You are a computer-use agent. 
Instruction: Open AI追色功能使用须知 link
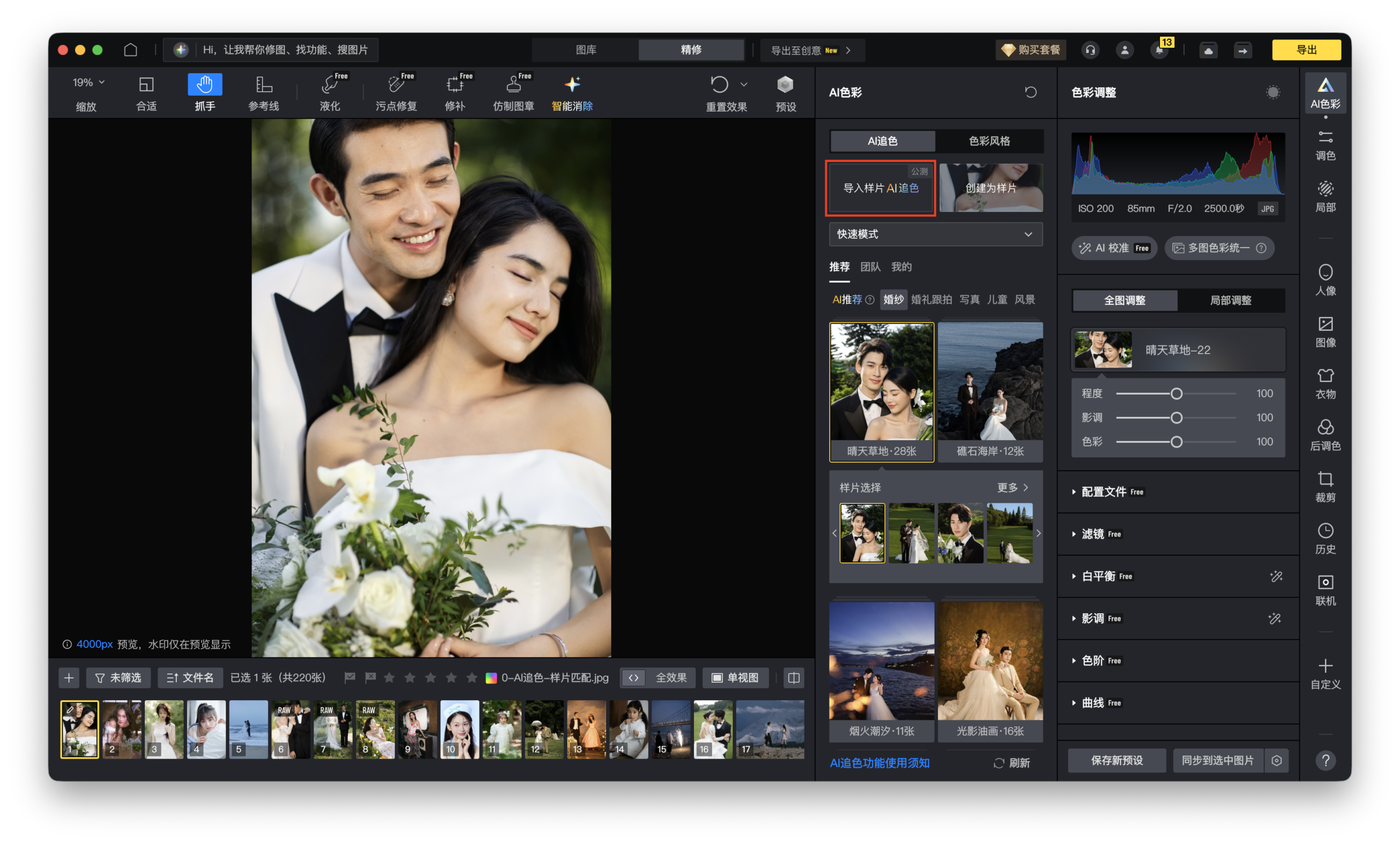point(879,762)
